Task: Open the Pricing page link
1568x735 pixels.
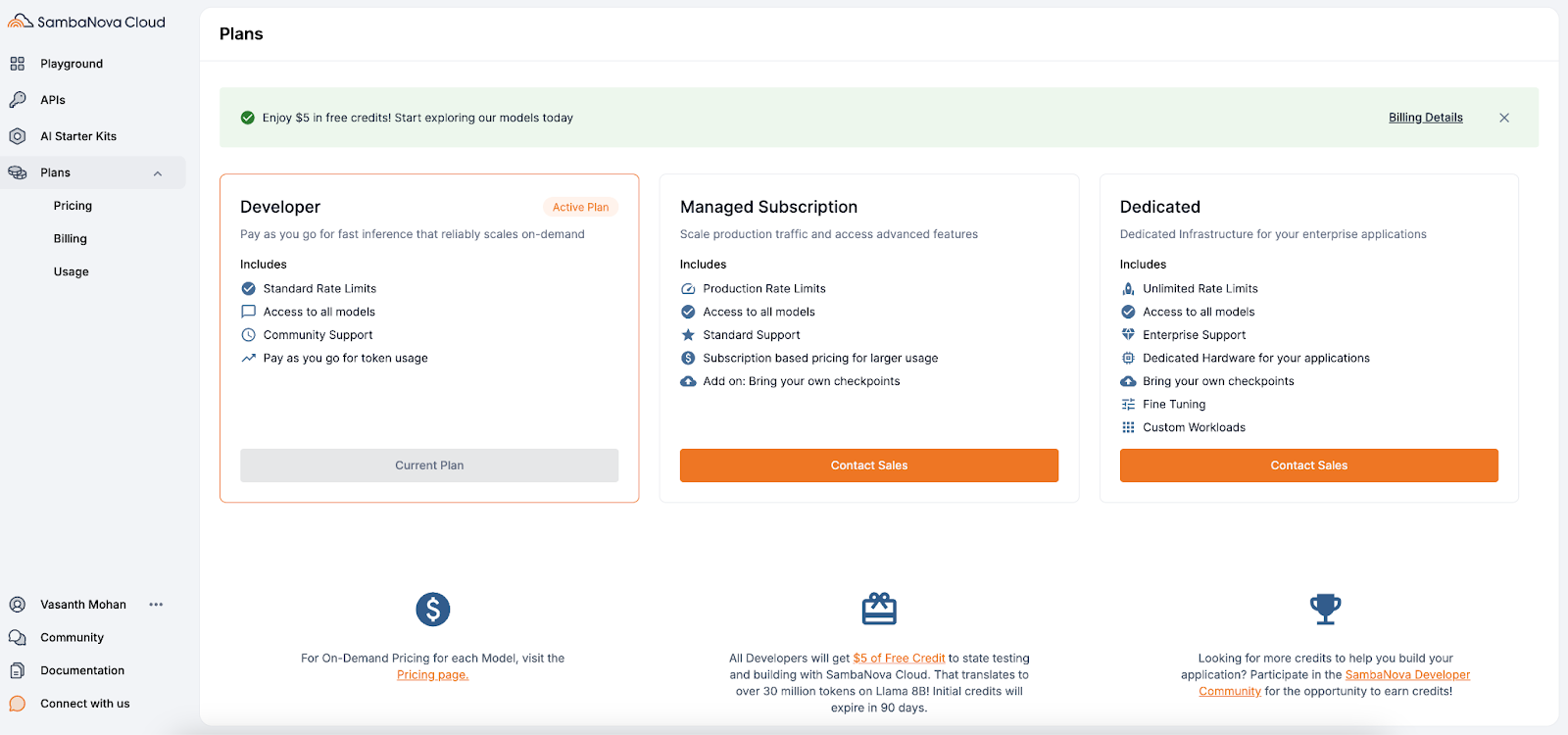Action: tap(431, 674)
